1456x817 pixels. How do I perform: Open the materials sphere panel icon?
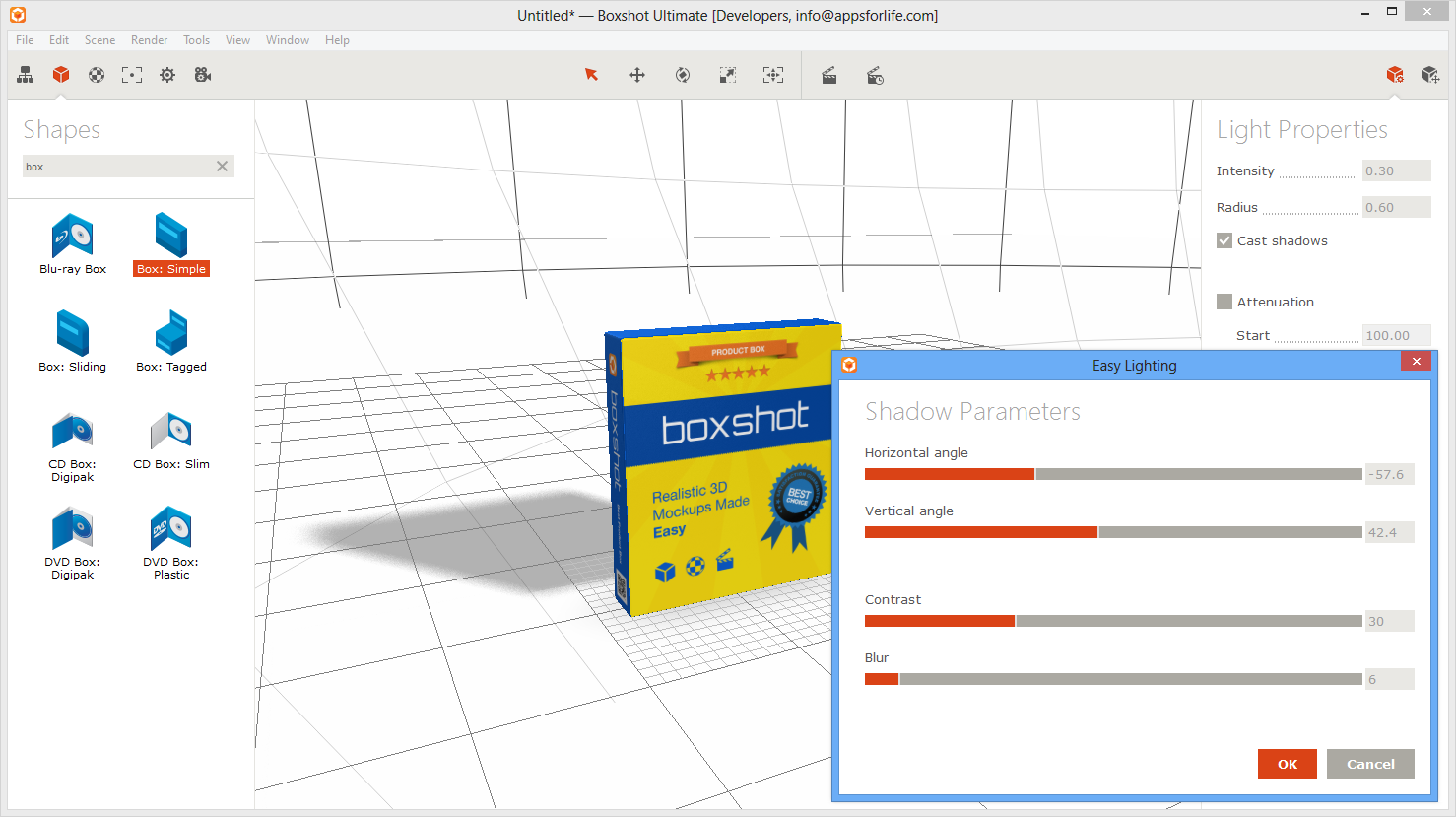click(97, 75)
